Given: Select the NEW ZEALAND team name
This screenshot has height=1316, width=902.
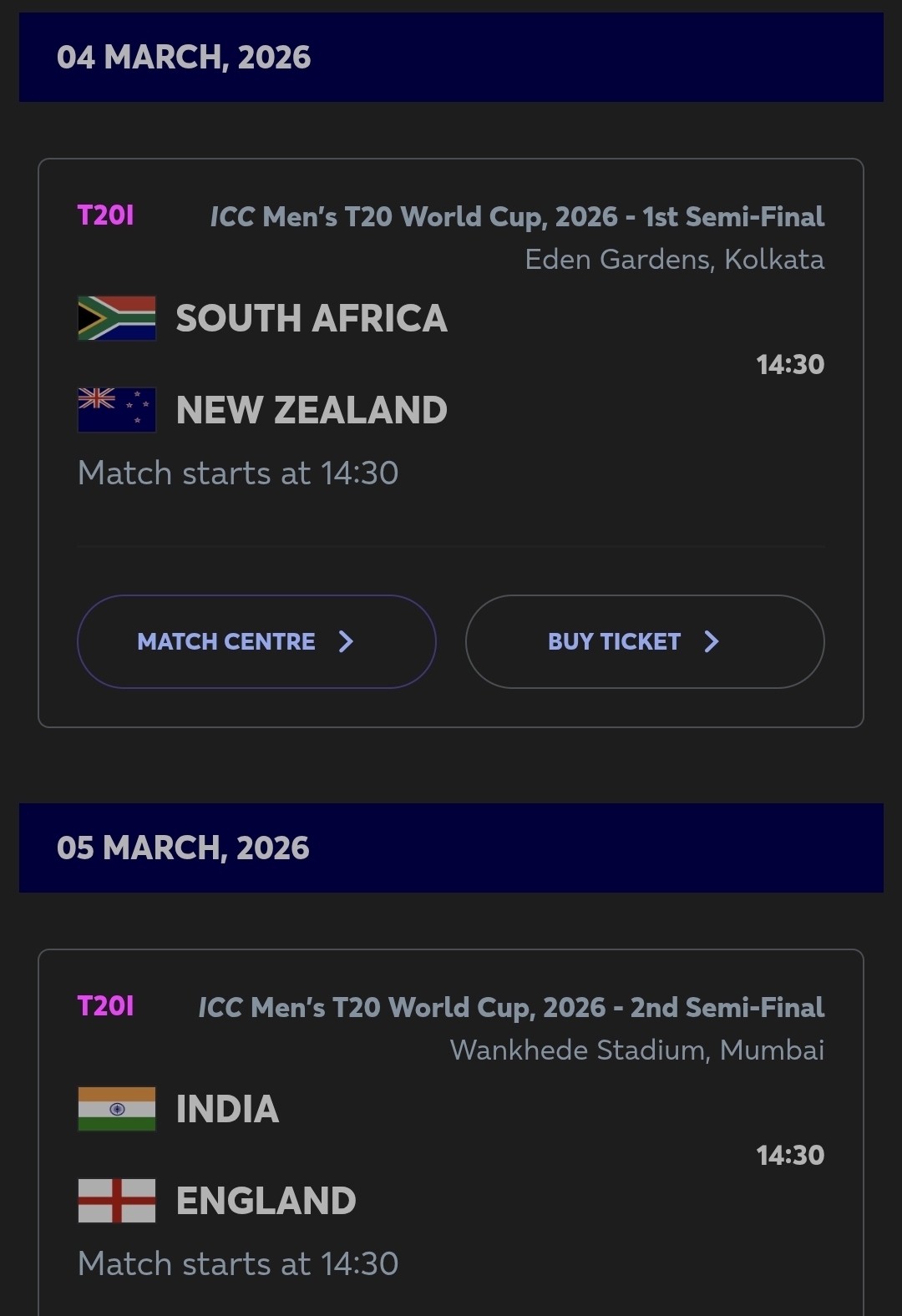Looking at the screenshot, I should [x=312, y=410].
